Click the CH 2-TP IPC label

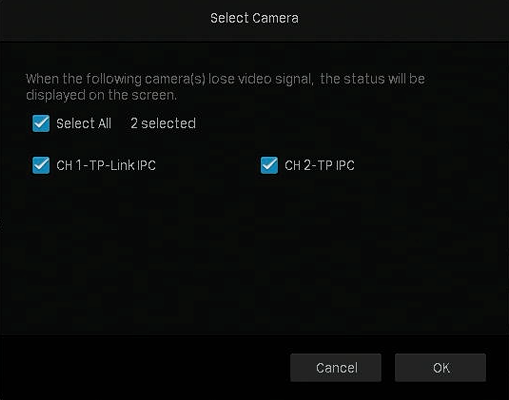[x=319, y=165]
